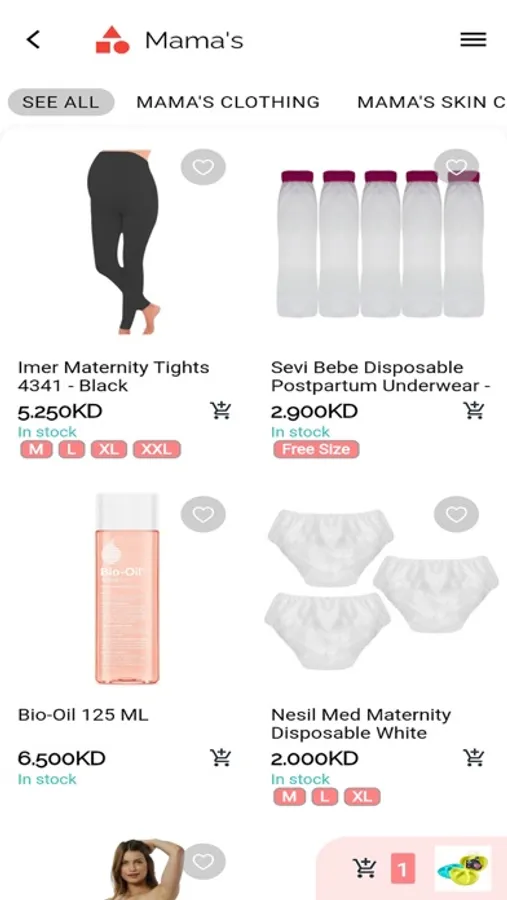
Task: Choose size XXL for maternity tights
Action: (157, 449)
